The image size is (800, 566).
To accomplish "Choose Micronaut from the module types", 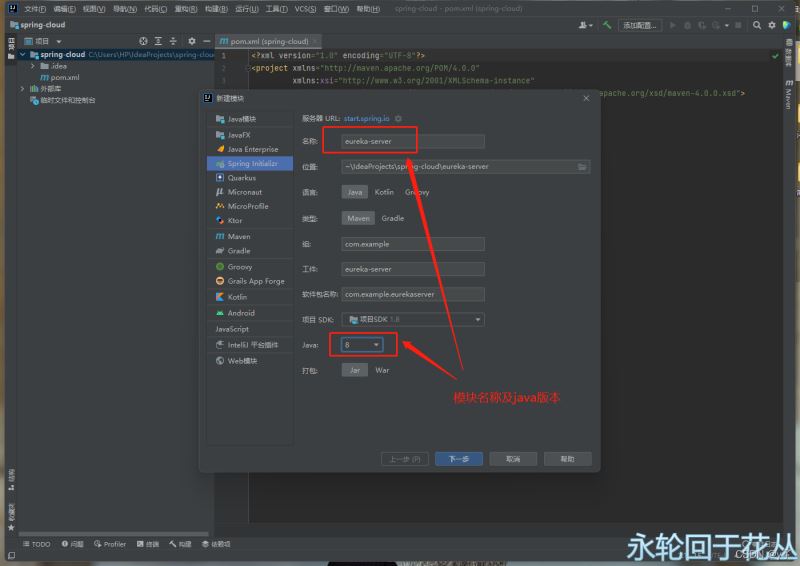I will 244,192.
